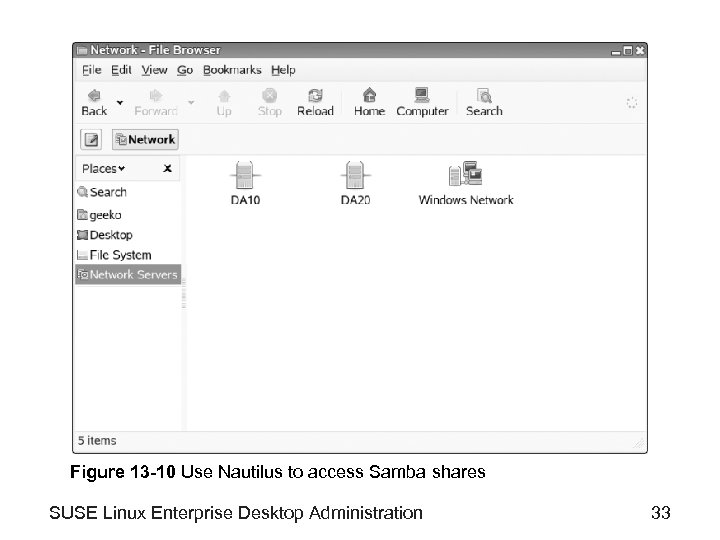Click the Forward arrow icon
The image size is (720, 540).
156,96
